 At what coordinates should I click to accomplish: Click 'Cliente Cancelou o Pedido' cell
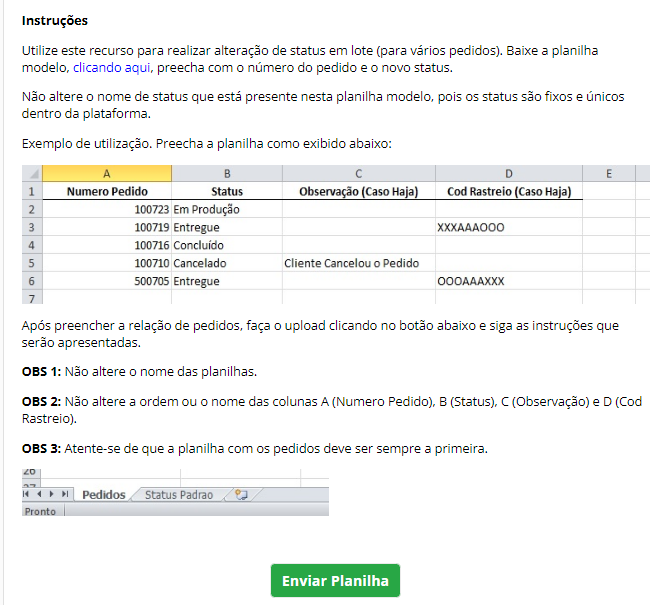coord(358,263)
